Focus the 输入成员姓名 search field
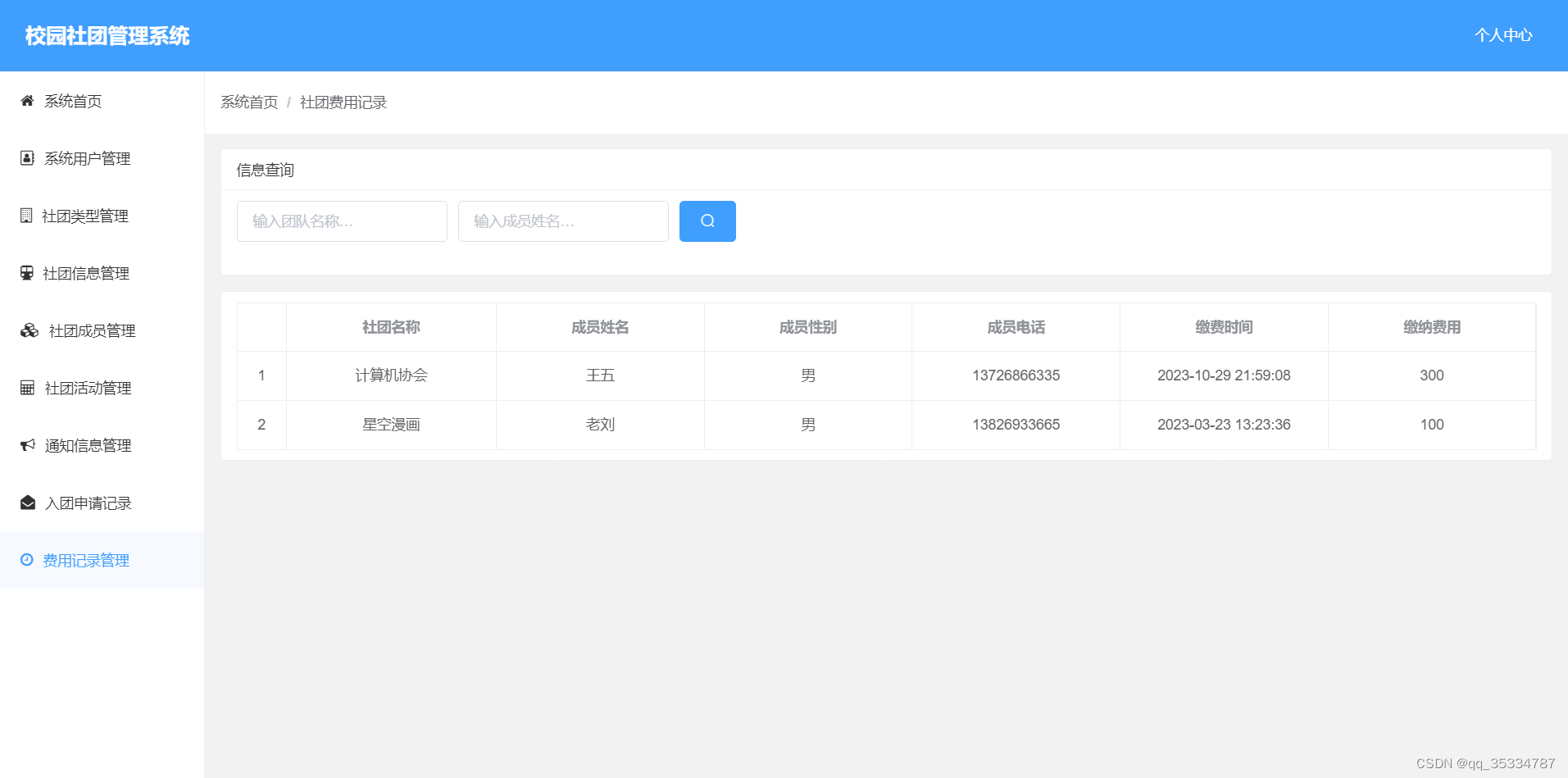 (x=563, y=221)
